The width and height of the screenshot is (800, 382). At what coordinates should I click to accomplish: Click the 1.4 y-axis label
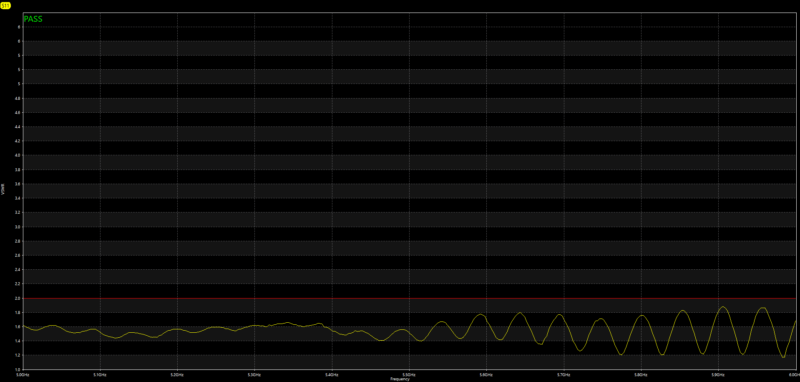click(18, 341)
